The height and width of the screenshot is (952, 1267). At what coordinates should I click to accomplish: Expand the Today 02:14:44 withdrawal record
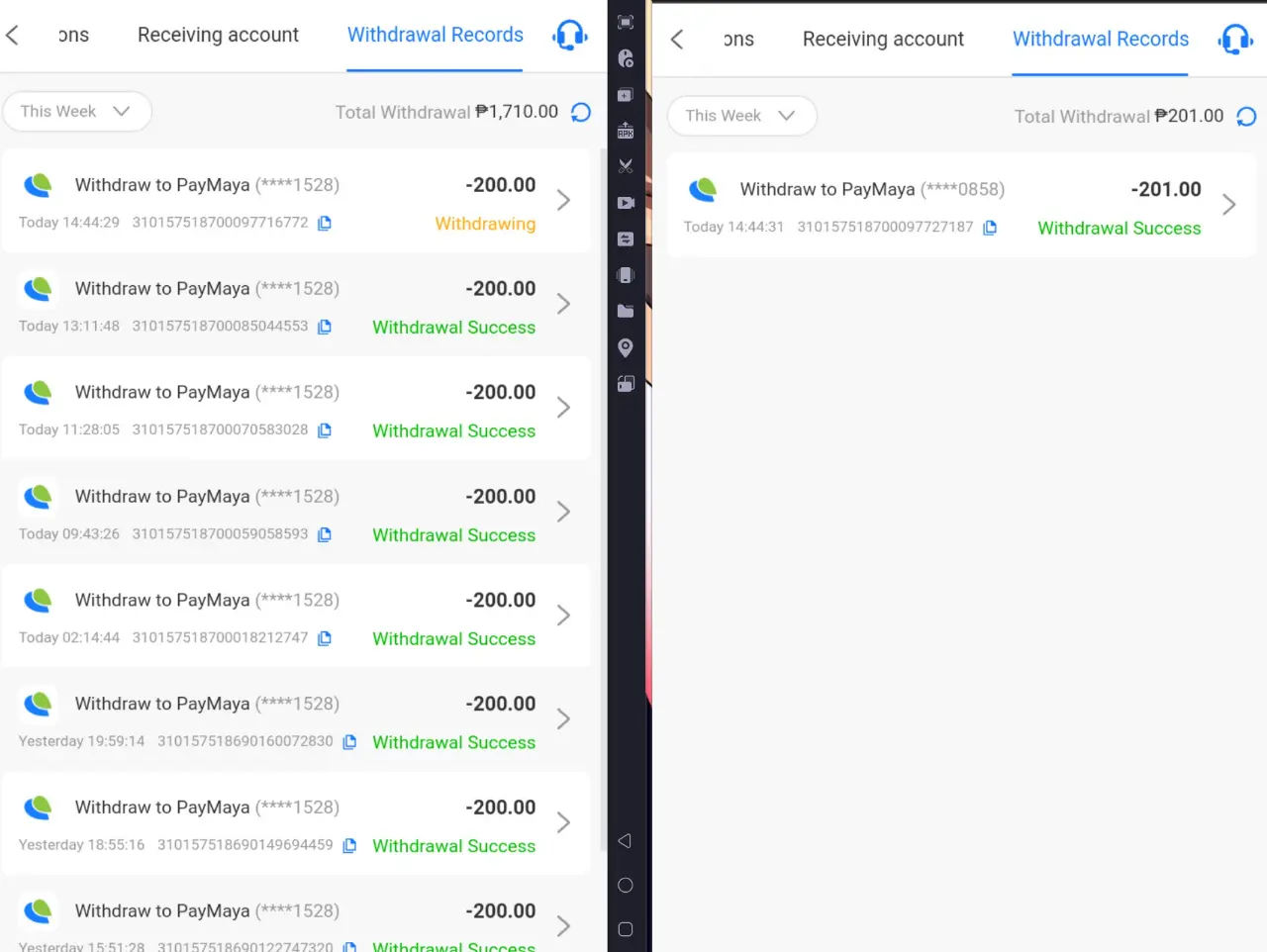point(563,616)
